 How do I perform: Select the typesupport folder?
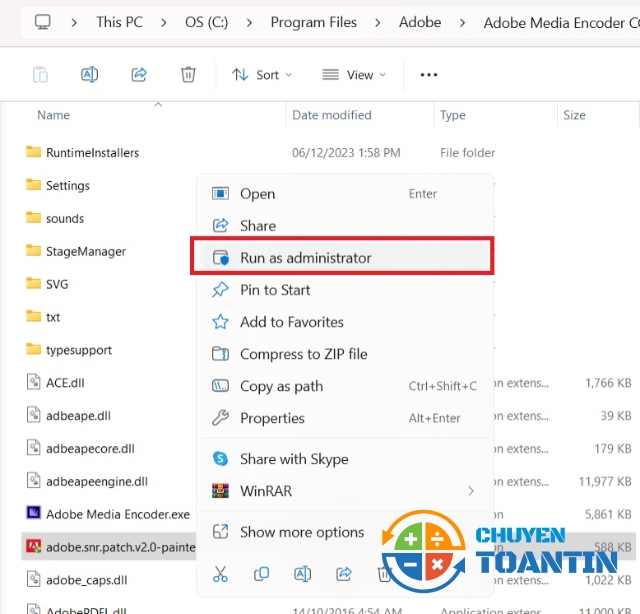coord(79,350)
